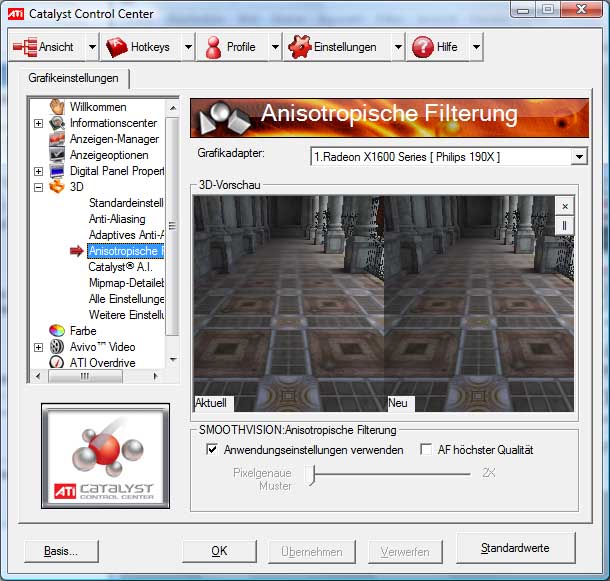Expand the Informationscenter tree node
610x581 pixels.
38,123
